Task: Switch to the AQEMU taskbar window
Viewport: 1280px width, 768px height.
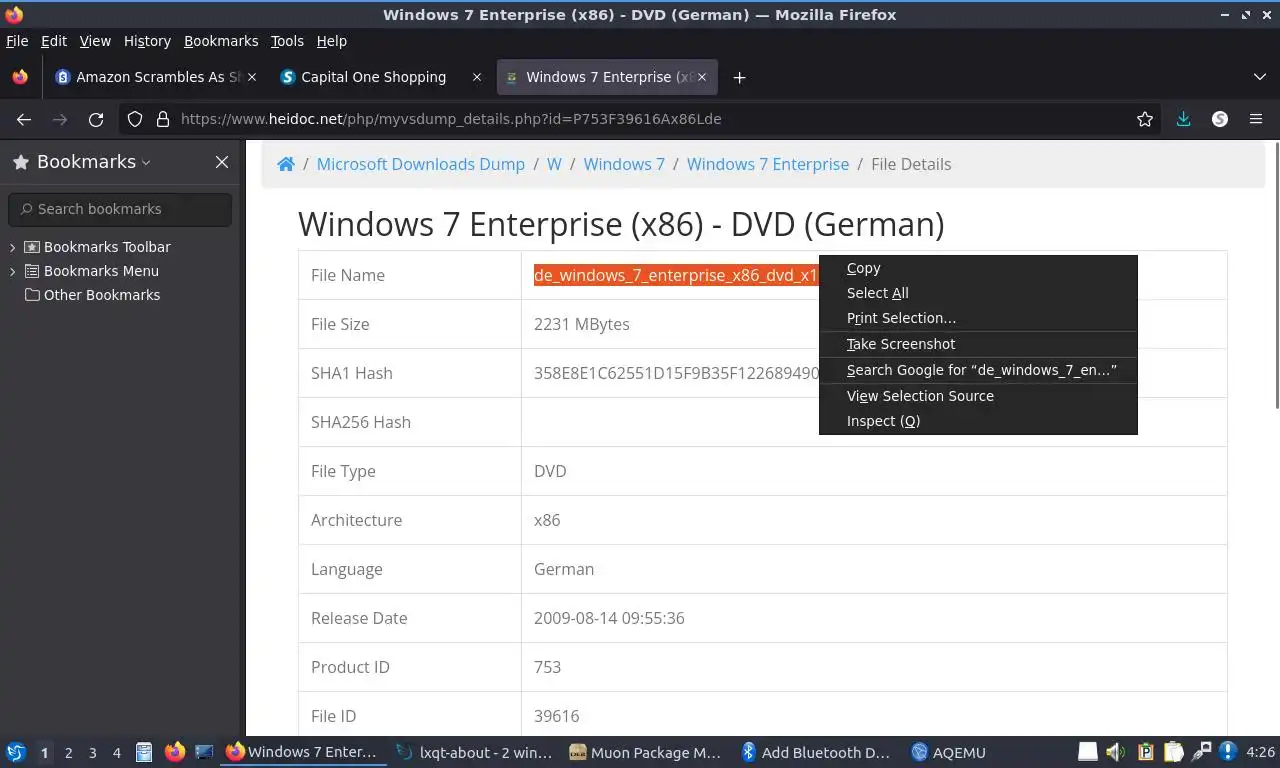Action: (x=950, y=752)
